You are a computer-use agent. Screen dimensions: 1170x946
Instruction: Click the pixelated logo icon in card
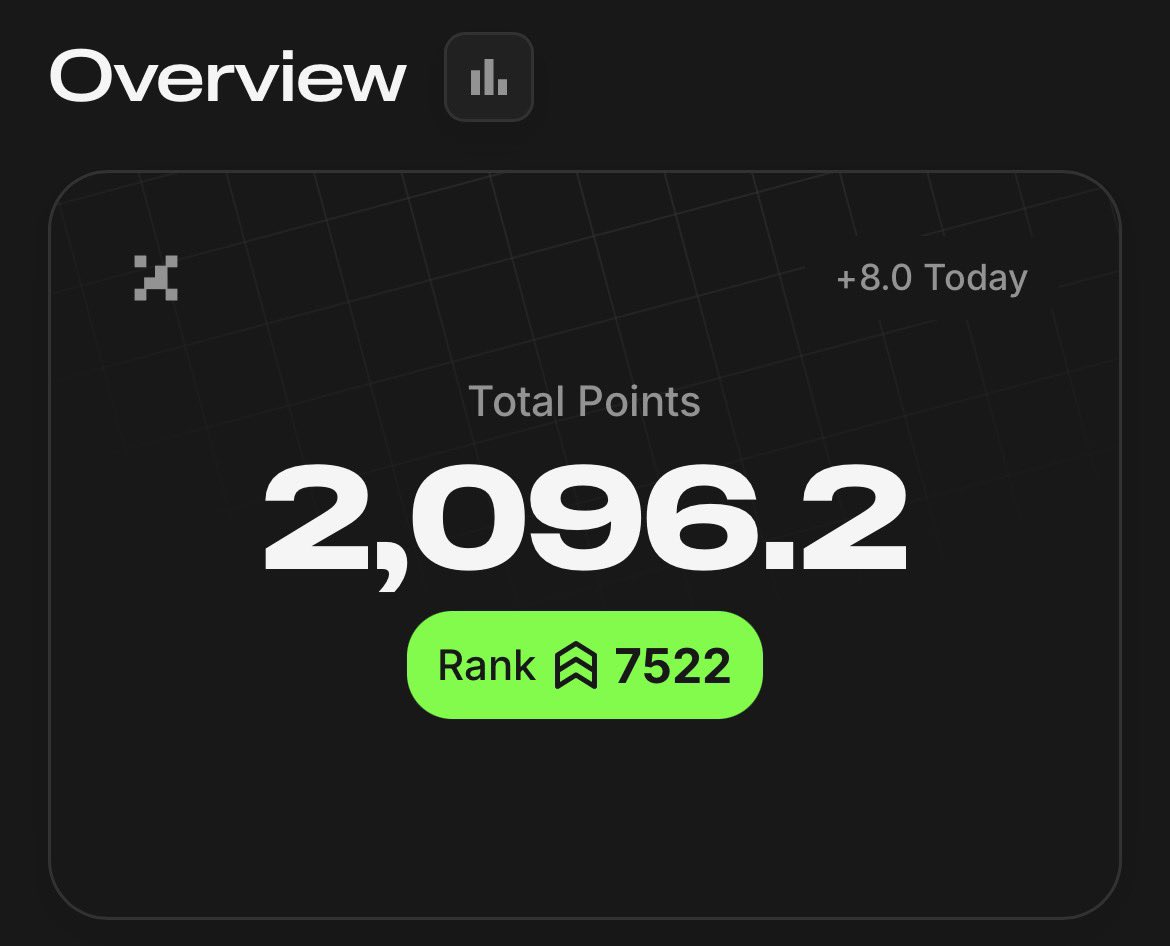(156, 278)
